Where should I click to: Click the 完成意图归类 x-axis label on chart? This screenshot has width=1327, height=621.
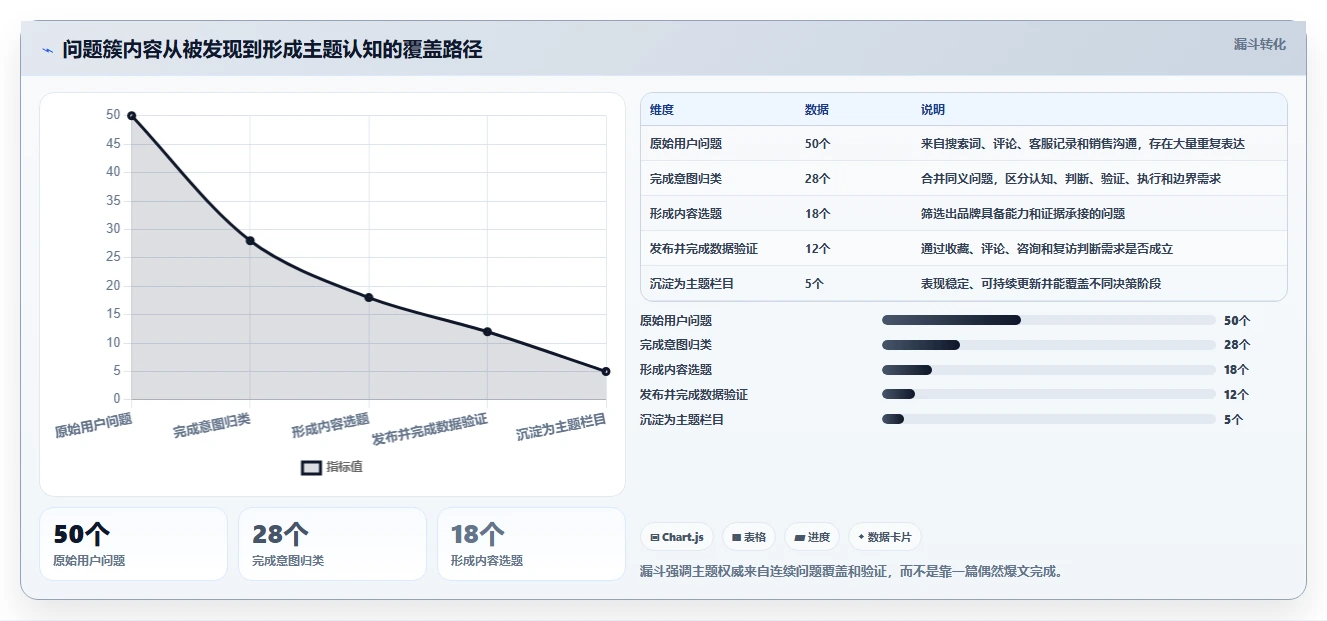[x=212, y=426]
